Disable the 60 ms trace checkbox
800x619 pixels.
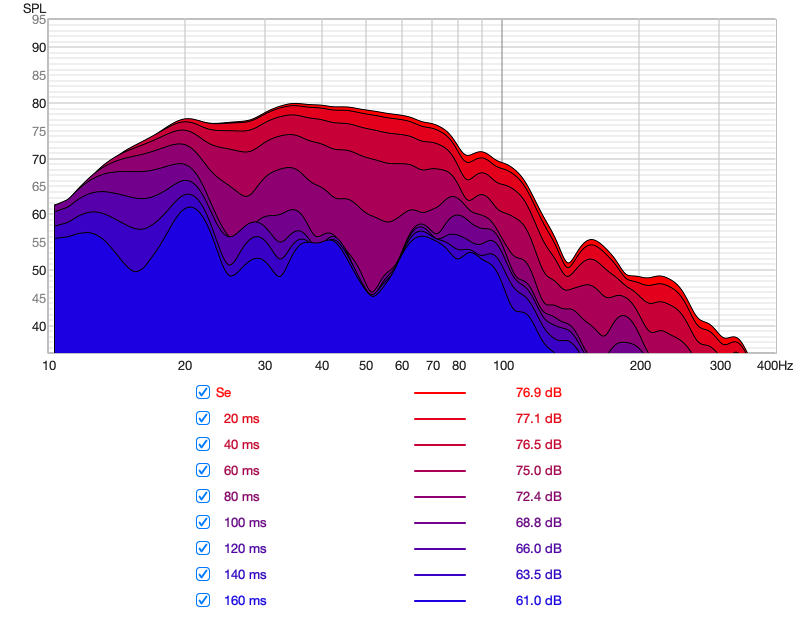point(203,470)
